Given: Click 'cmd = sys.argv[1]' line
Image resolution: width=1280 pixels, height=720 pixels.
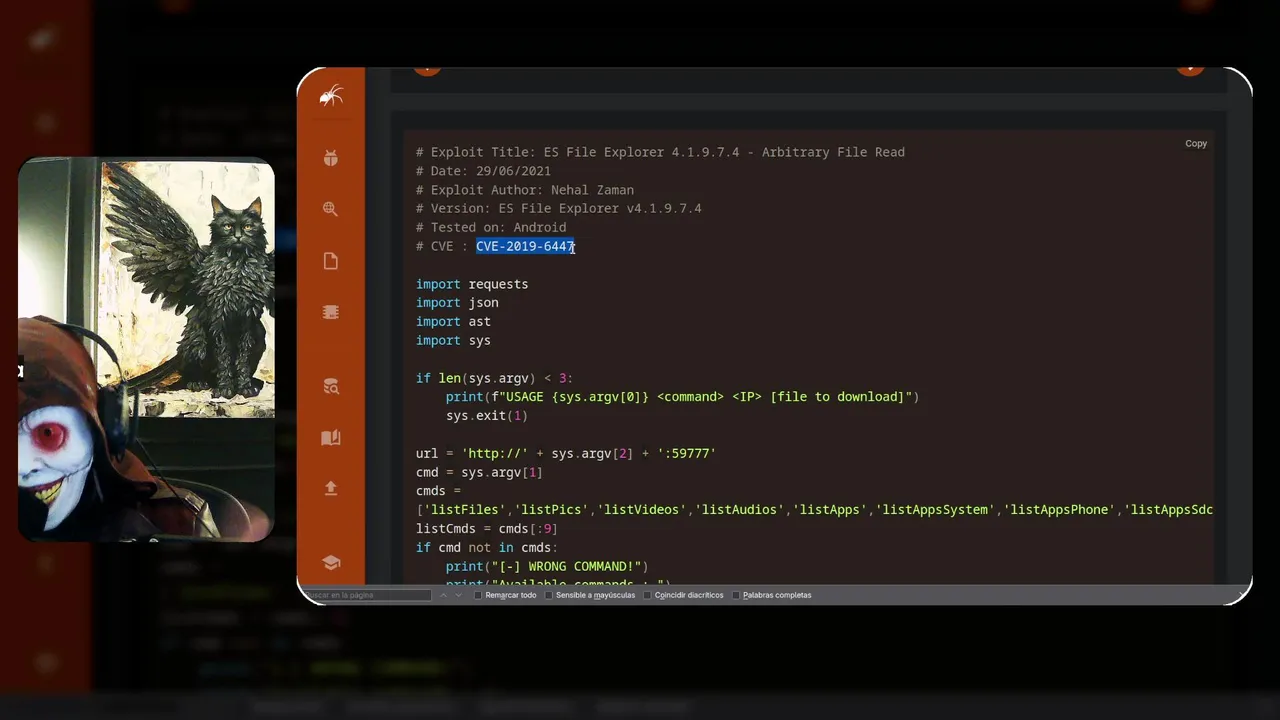Looking at the screenshot, I should pyautogui.click(x=479, y=472).
